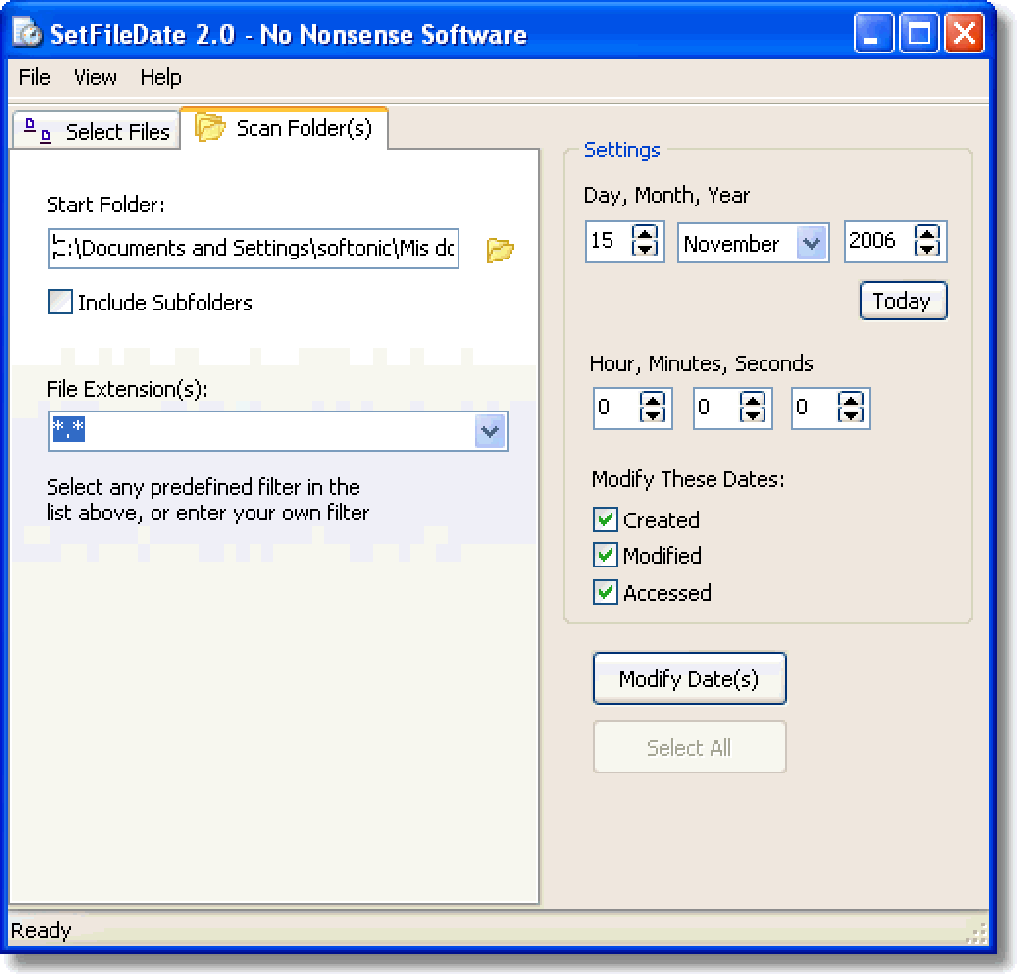Image resolution: width=1020 pixels, height=977 pixels.
Task: Click the Modify Date(s) button
Action: (690, 678)
